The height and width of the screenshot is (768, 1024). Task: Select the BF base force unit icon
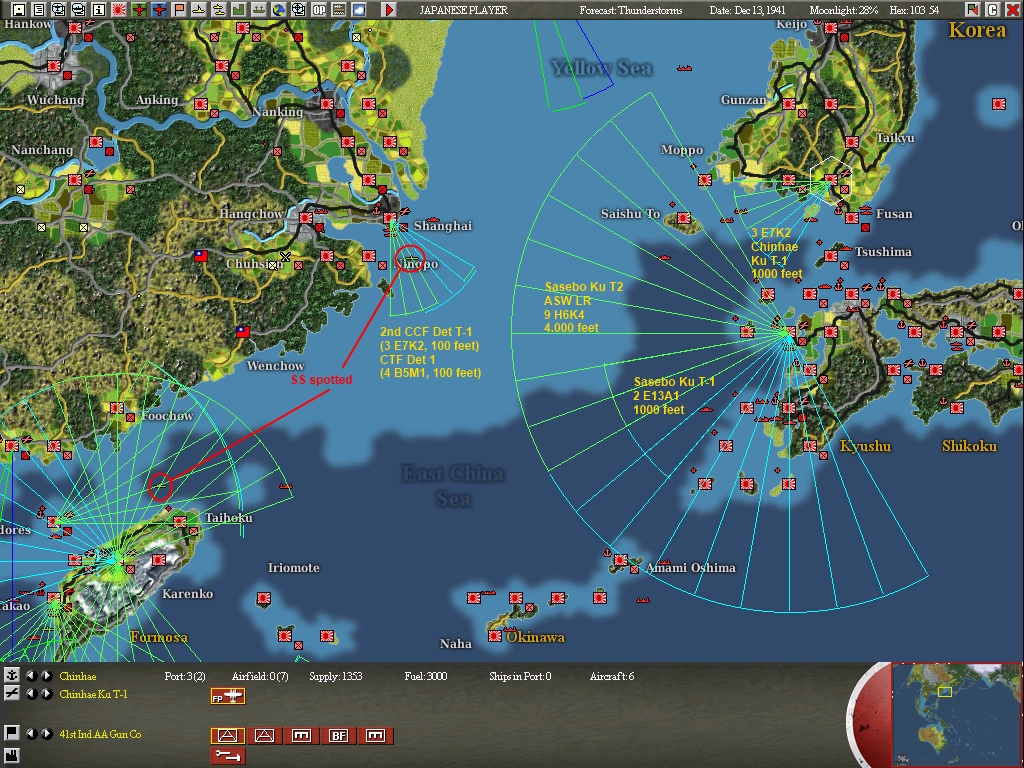pos(338,735)
